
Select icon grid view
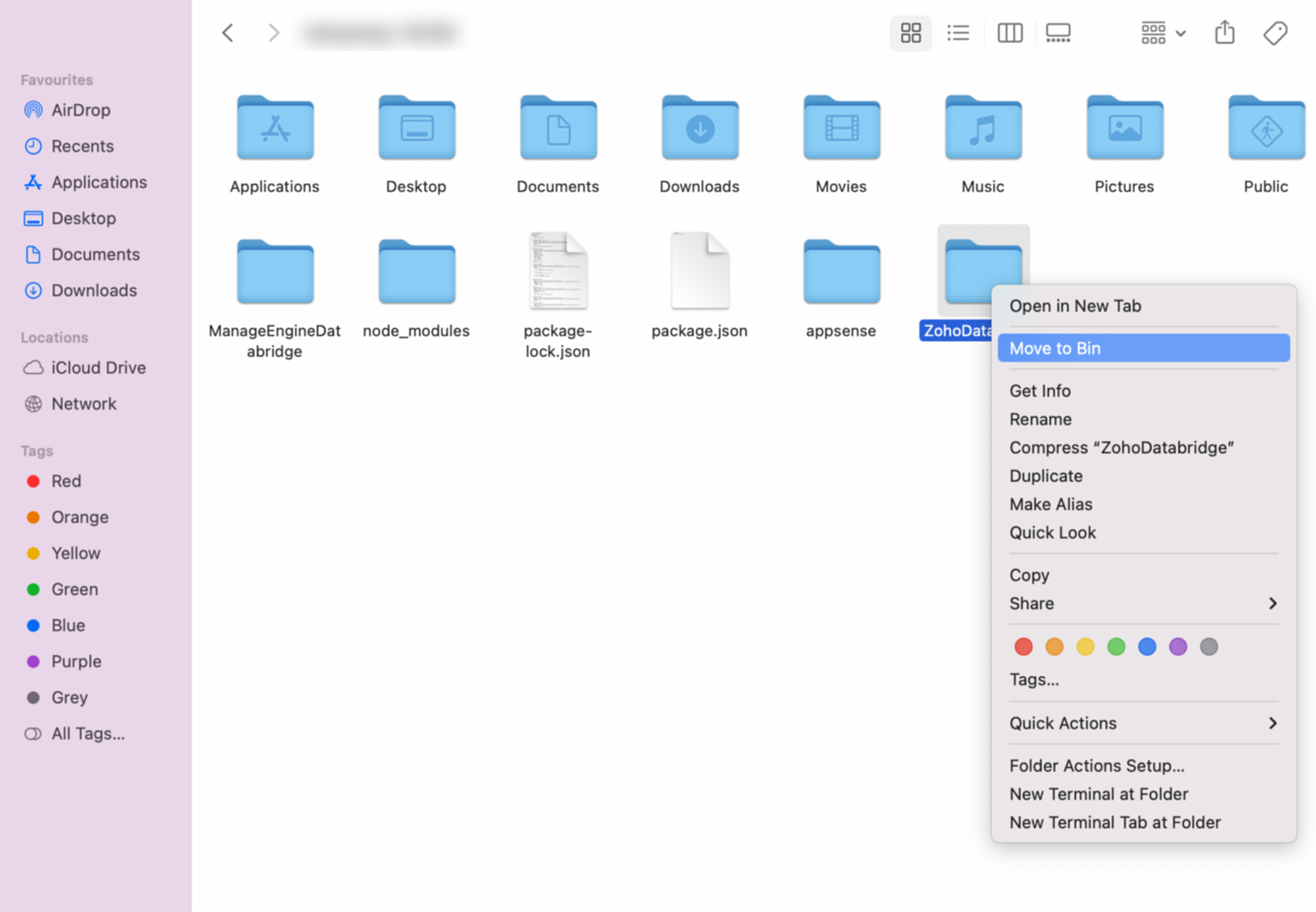[911, 33]
